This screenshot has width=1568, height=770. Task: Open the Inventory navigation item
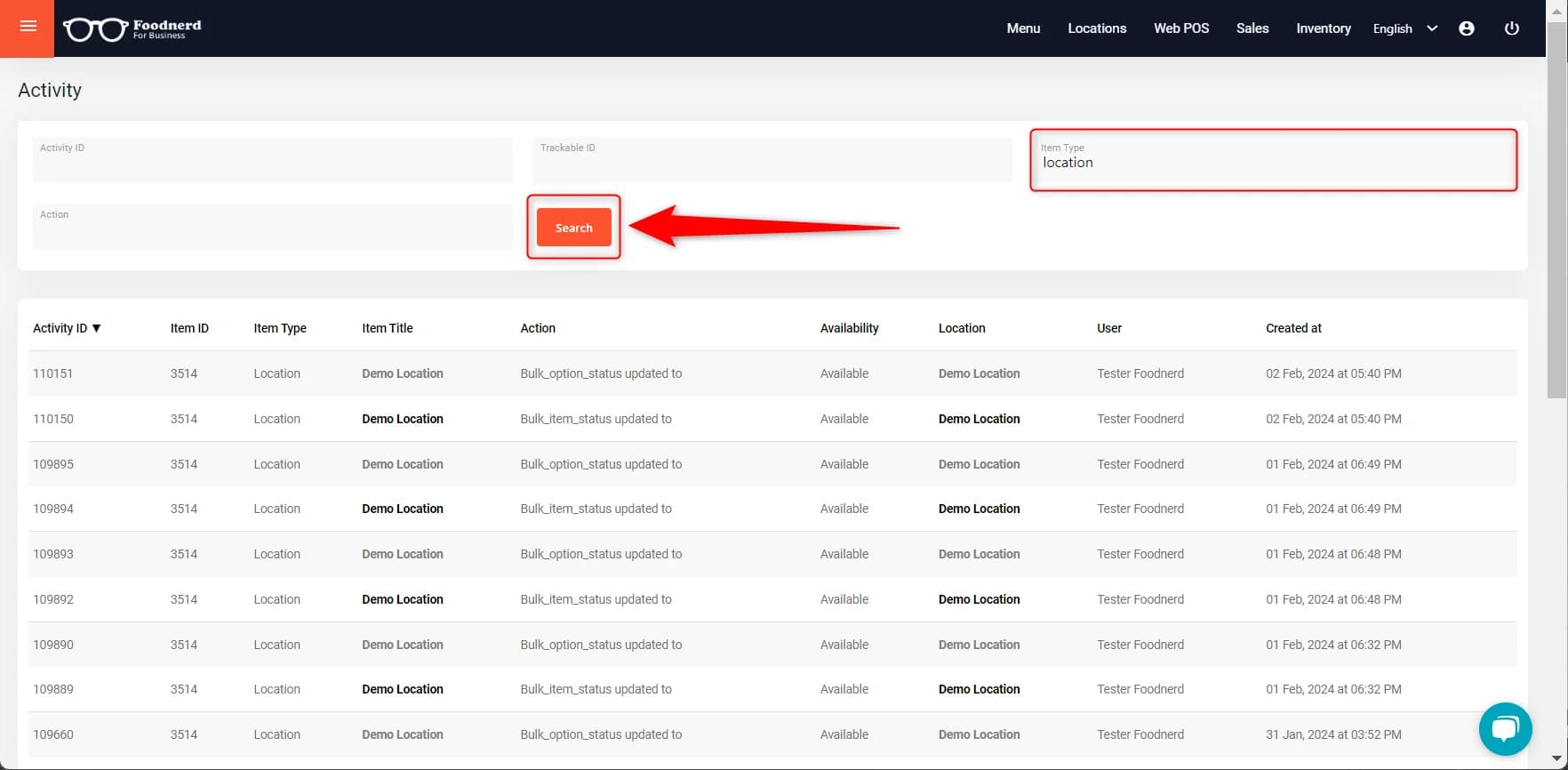tap(1324, 28)
